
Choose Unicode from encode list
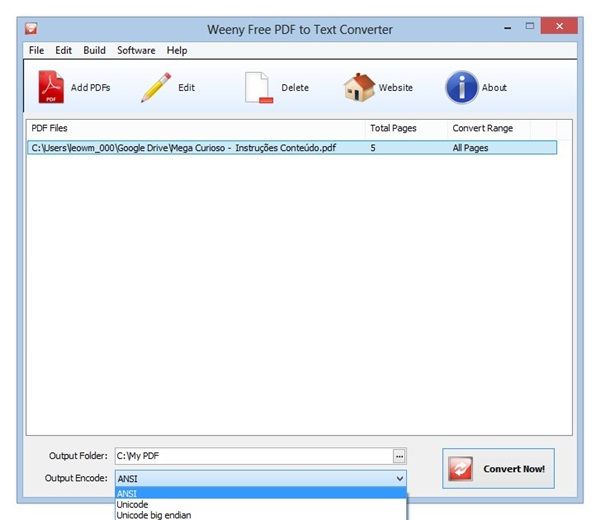tap(261, 504)
